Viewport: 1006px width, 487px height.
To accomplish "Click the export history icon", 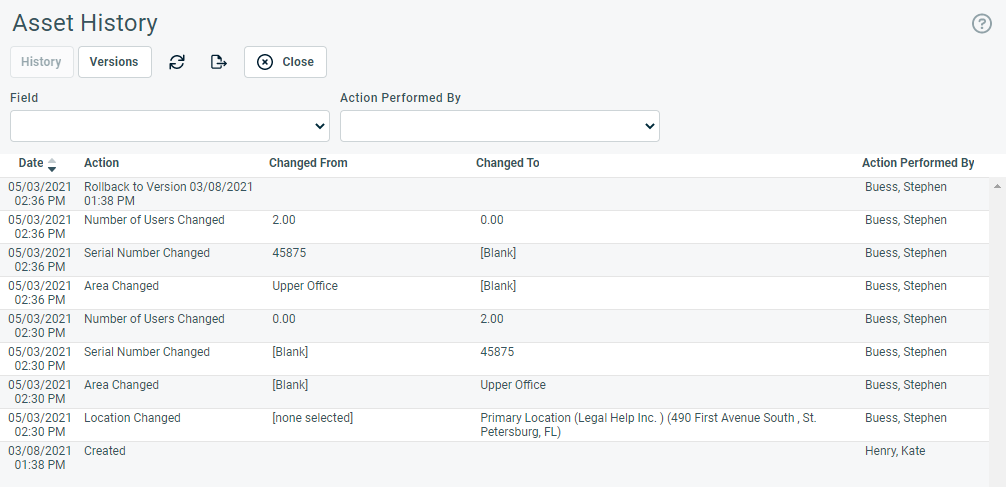I will tap(219, 62).
